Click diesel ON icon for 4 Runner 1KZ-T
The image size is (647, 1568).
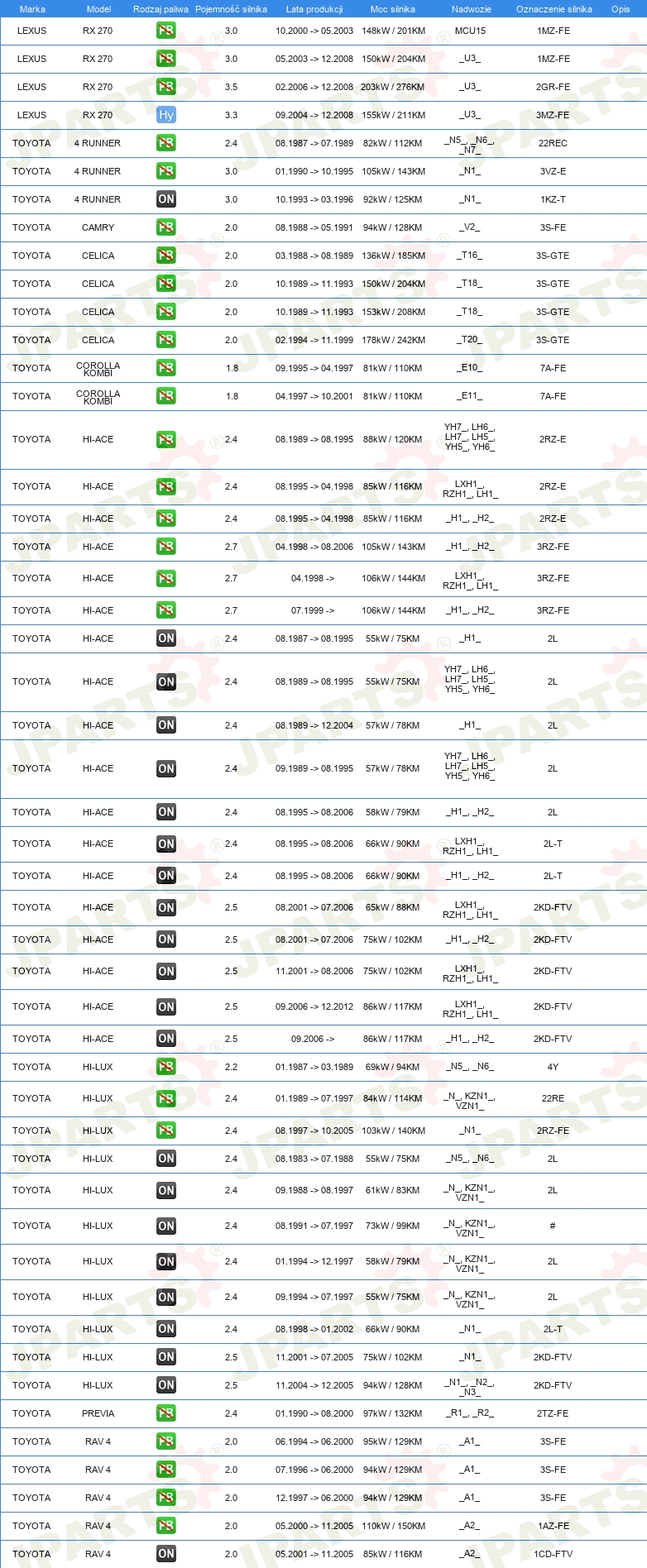(166, 199)
